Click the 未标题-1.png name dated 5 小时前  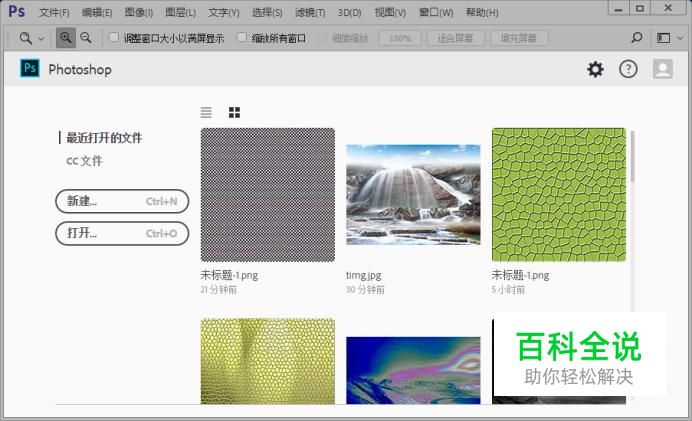pos(520,275)
